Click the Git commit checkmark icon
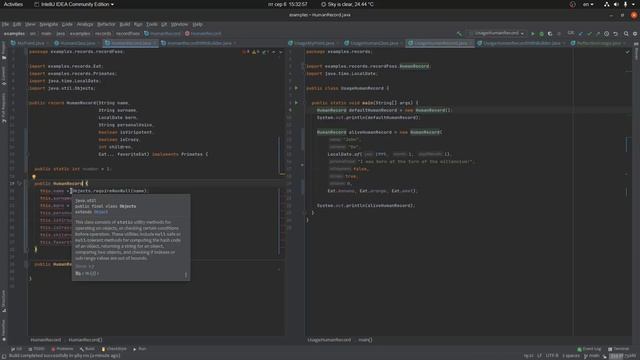Screen dimensions: 640x360 point(589,33)
